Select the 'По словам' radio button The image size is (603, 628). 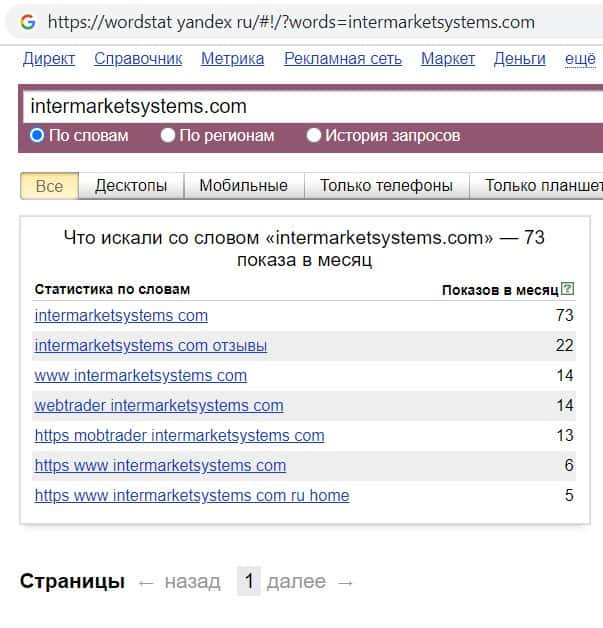[x=37, y=135]
